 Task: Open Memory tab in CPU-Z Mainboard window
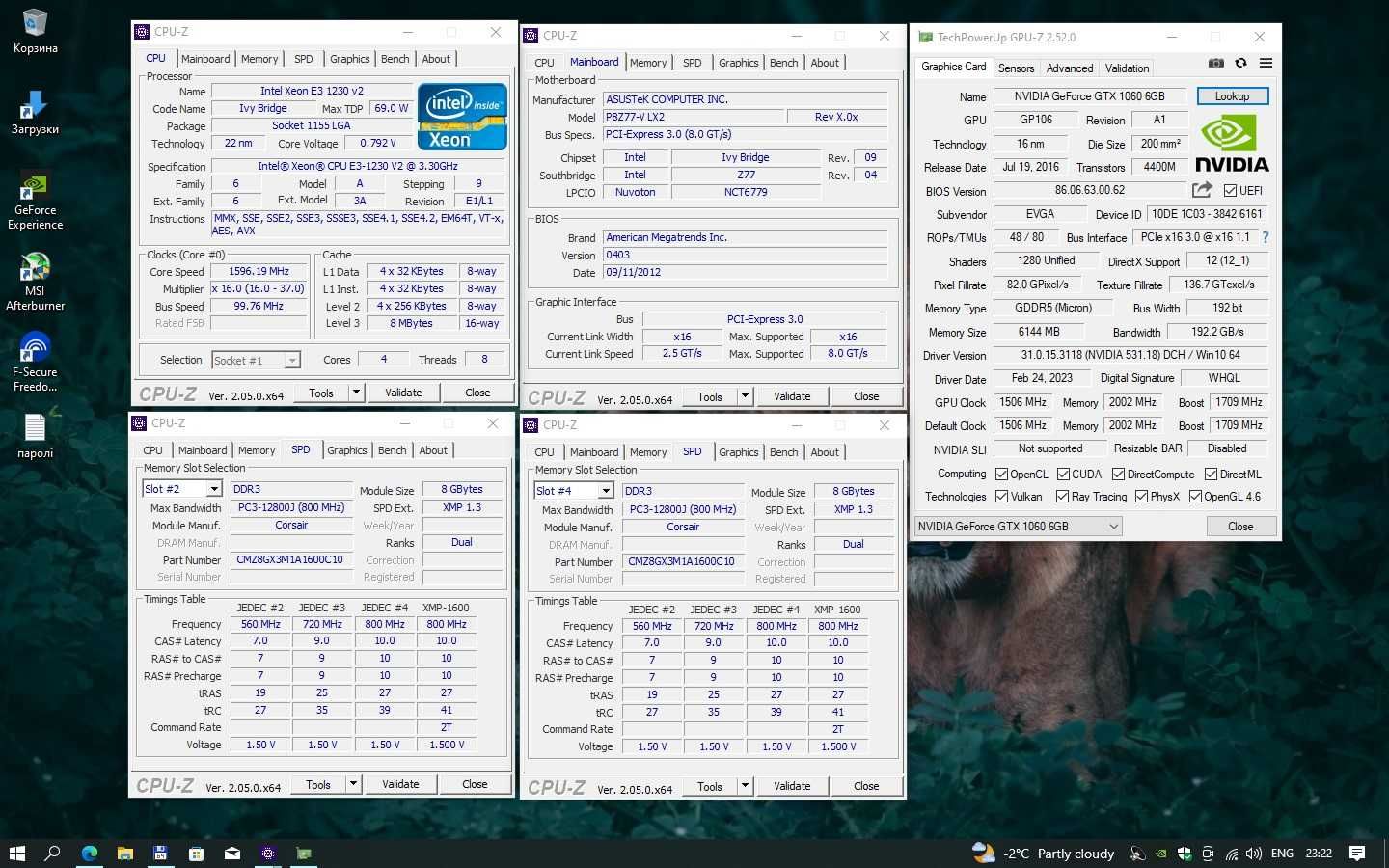click(x=648, y=63)
